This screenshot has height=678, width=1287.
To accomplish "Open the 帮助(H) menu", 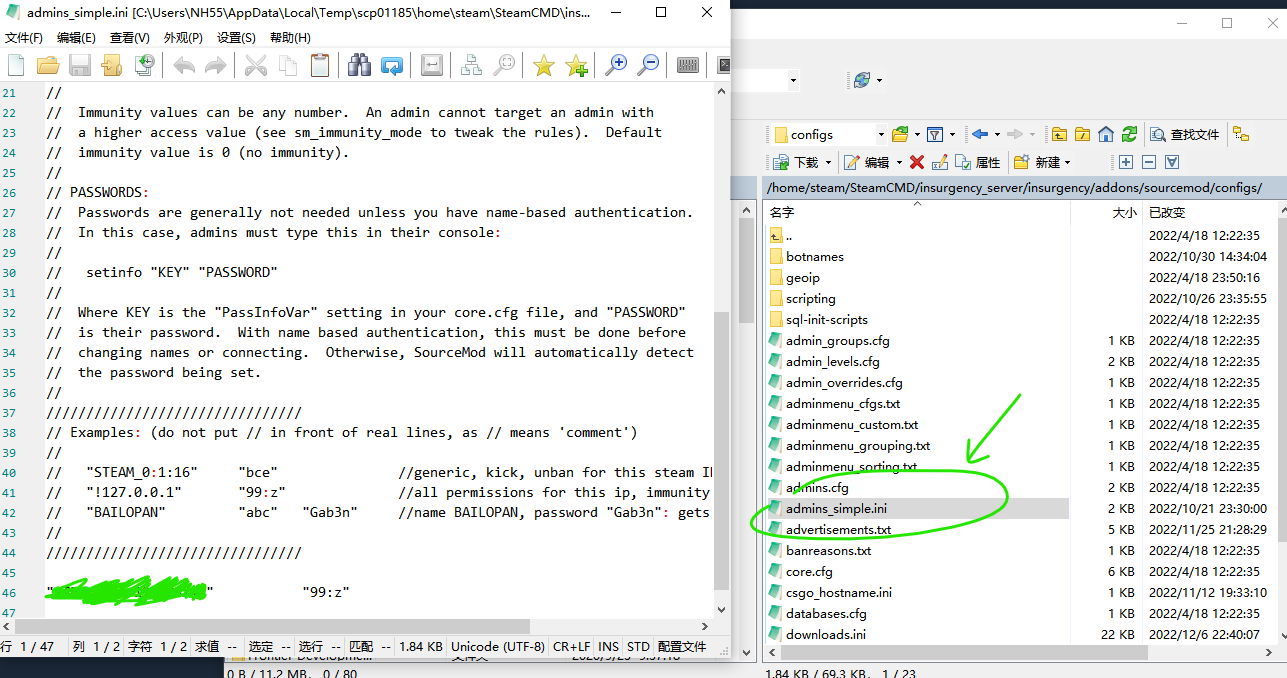I will [x=290, y=38].
